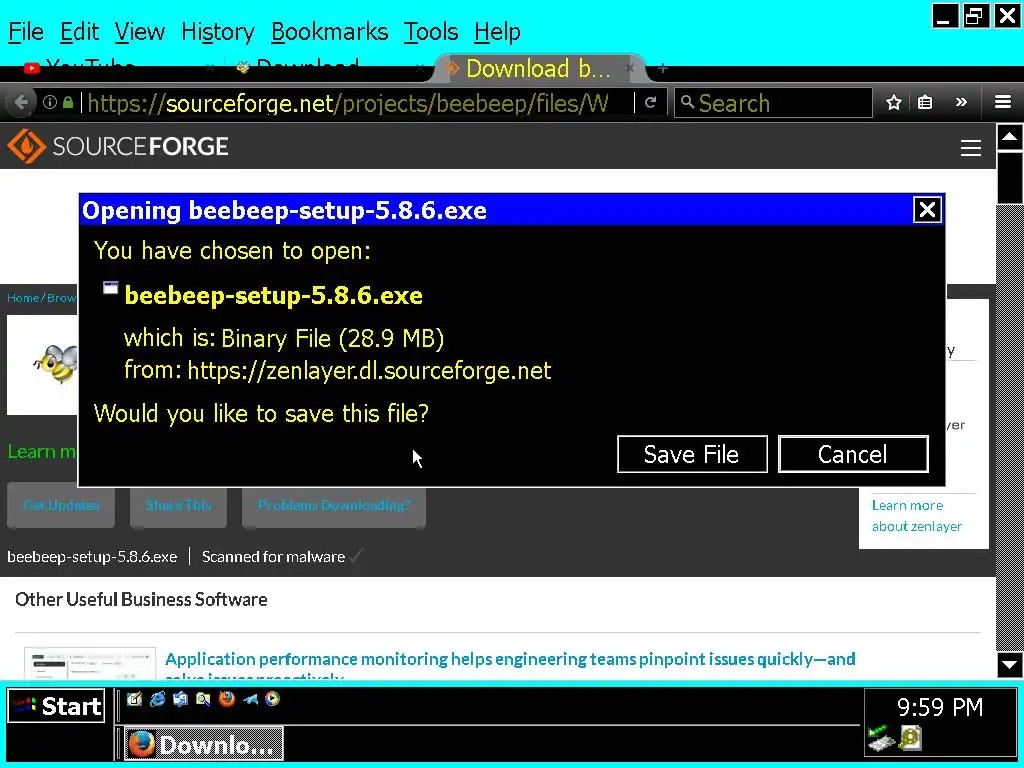
Task: Open the Firefox hamburger menu
Action: pos(1003,103)
